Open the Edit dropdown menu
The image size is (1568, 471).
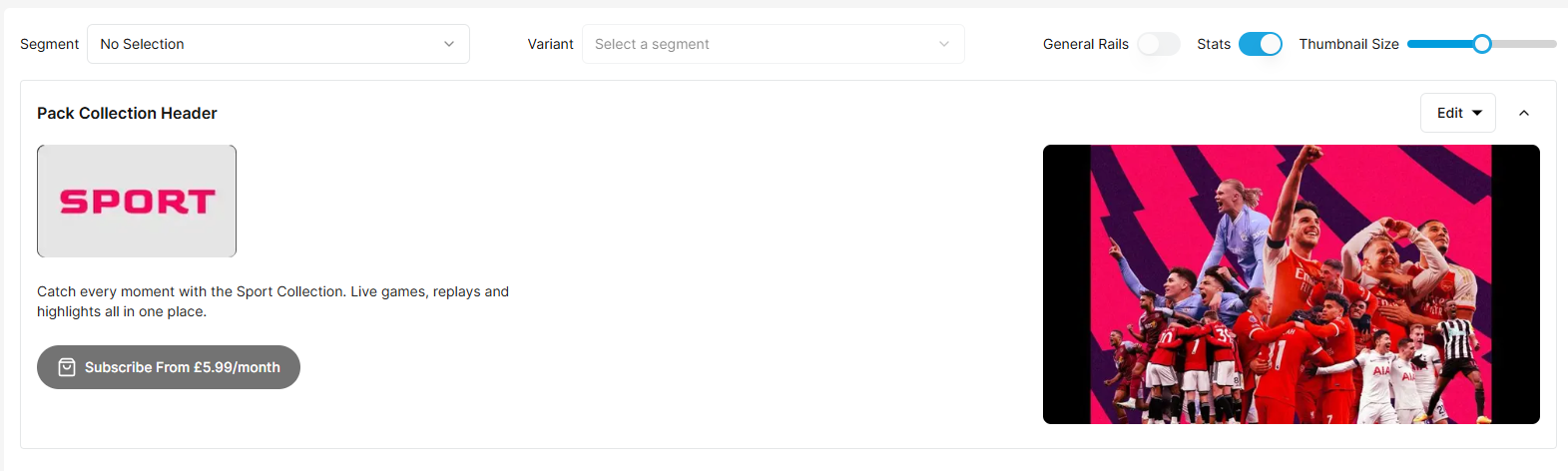[x=1457, y=113]
